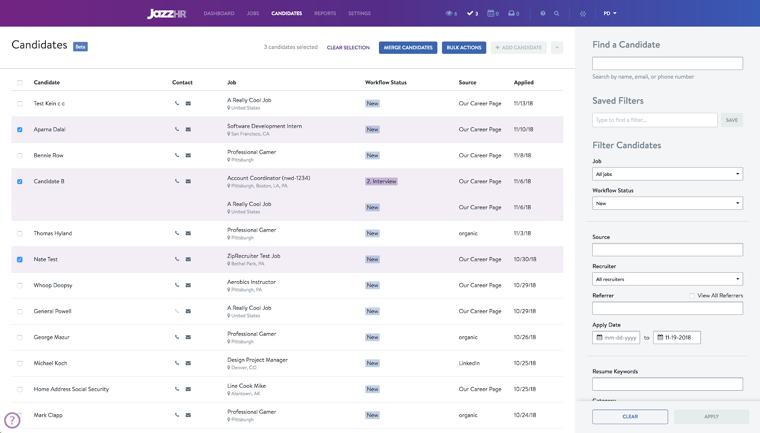
Task: Enable the View All Referrers checkbox
Action: (692, 295)
